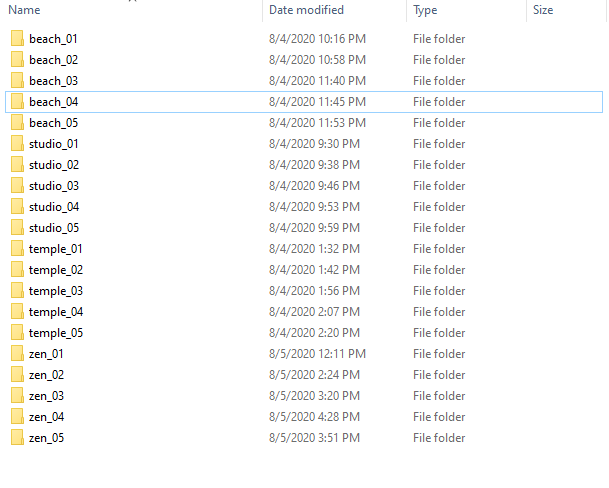This screenshot has width=609, height=488.
Task: Select the zen_03 folder name
Action: pyautogui.click(x=47, y=396)
